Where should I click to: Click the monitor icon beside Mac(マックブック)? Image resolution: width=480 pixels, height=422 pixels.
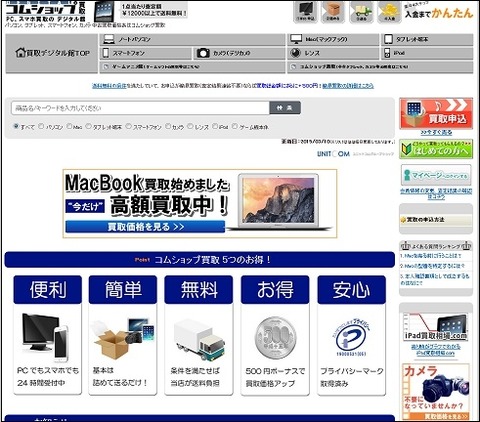(x=296, y=39)
